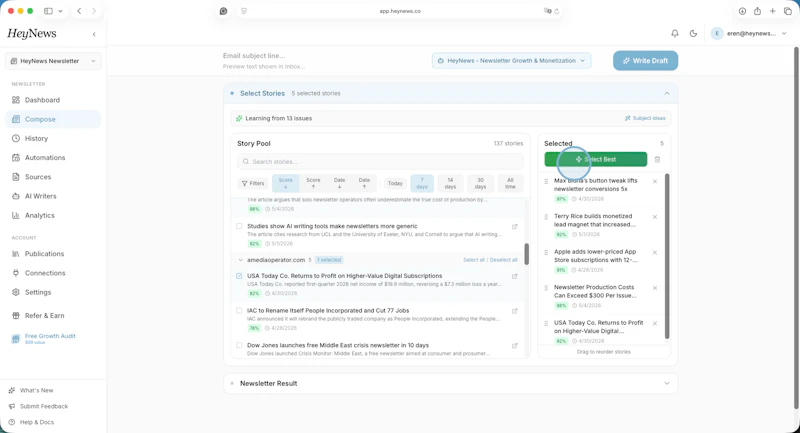Click Deselect all for amediaoperator.com
This screenshot has height=433, width=800.
[x=503, y=260]
